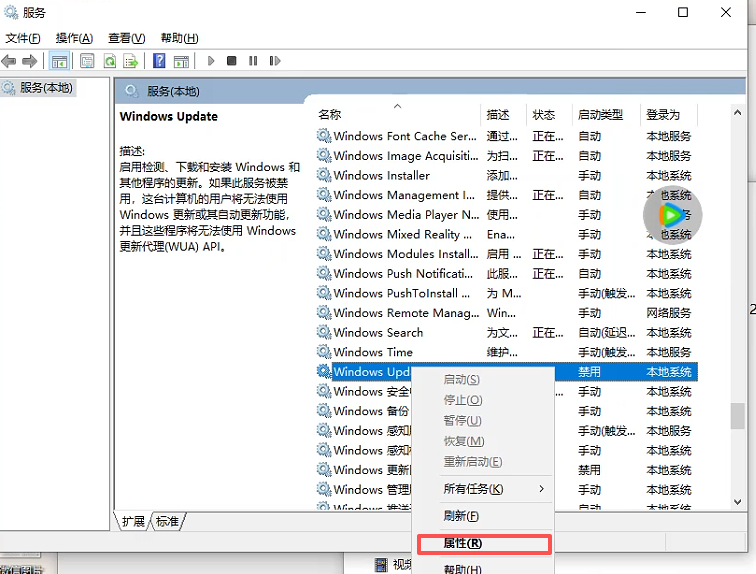The width and height of the screenshot is (756, 574).
Task: Choose 刷新(F) in the context menu
Action: [x=483, y=516]
